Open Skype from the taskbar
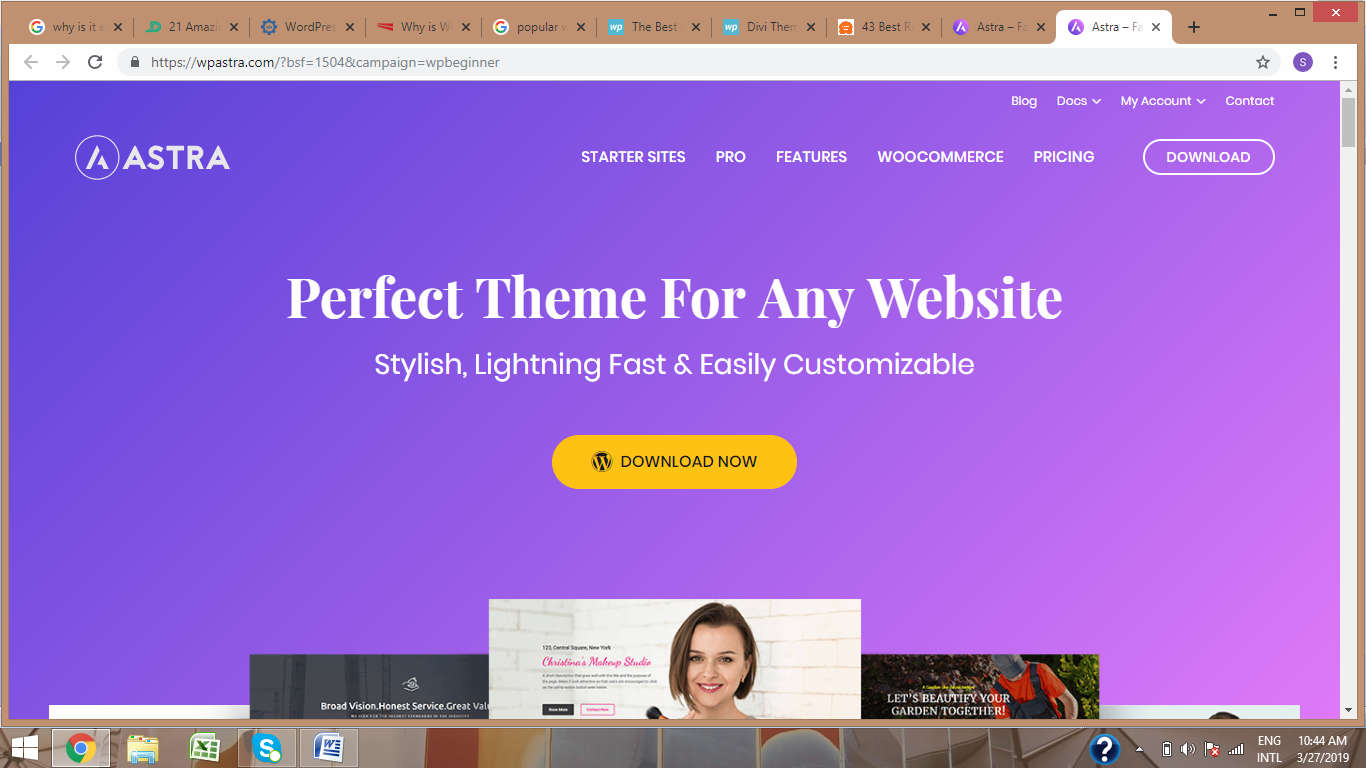The width and height of the screenshot is (1366, 768). coord(267,747)
